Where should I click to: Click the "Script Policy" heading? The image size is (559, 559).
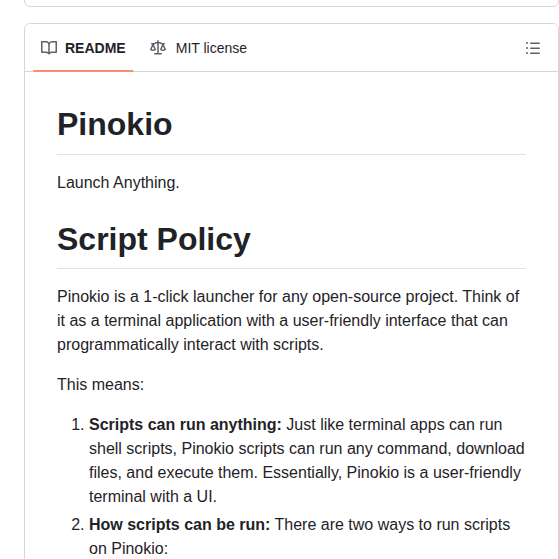(x=154, y=240)
